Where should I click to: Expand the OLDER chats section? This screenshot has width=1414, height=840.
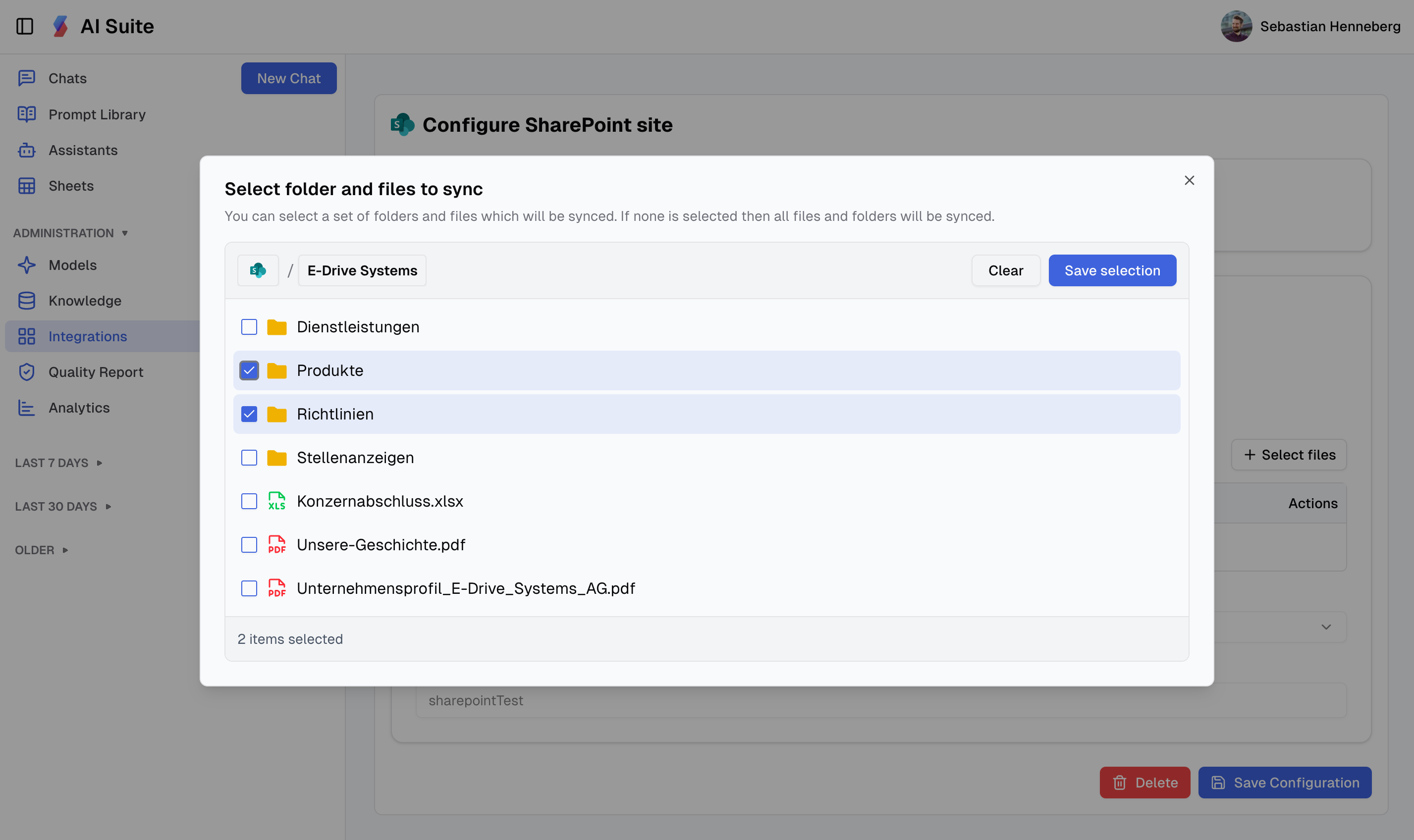coord(41,550)
